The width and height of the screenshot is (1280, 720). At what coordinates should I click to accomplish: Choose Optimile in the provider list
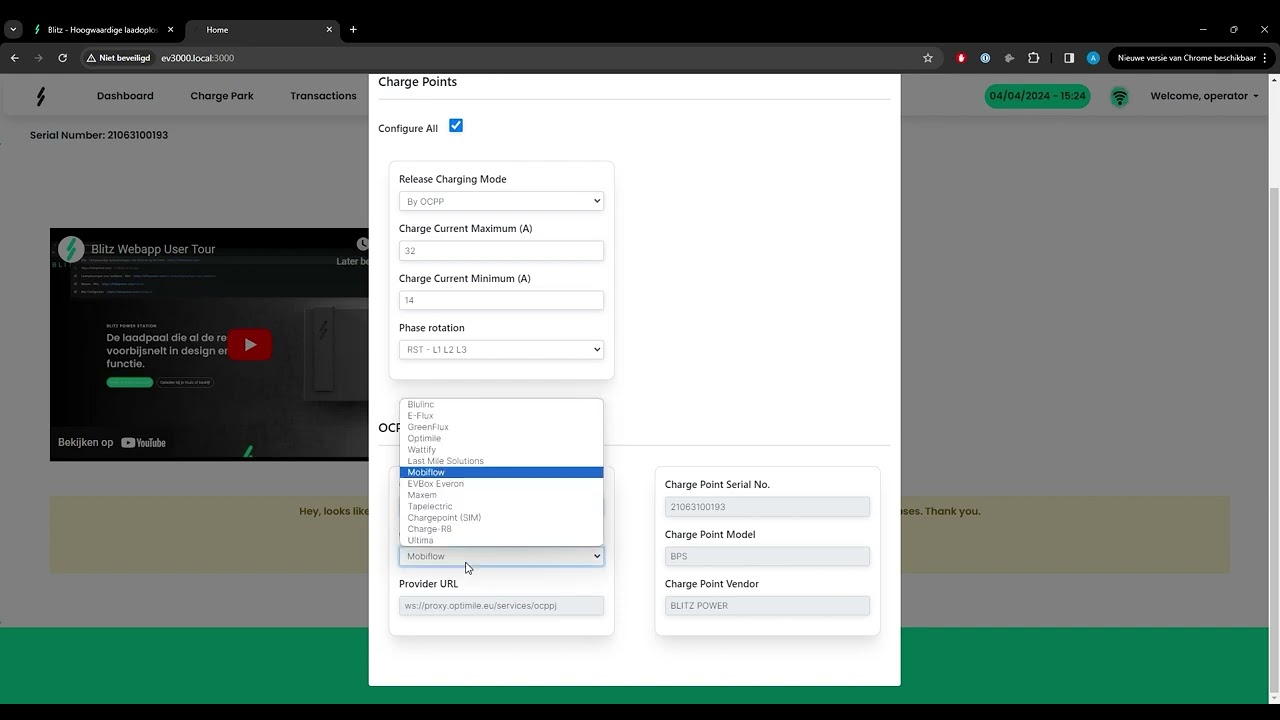[501, 438]
